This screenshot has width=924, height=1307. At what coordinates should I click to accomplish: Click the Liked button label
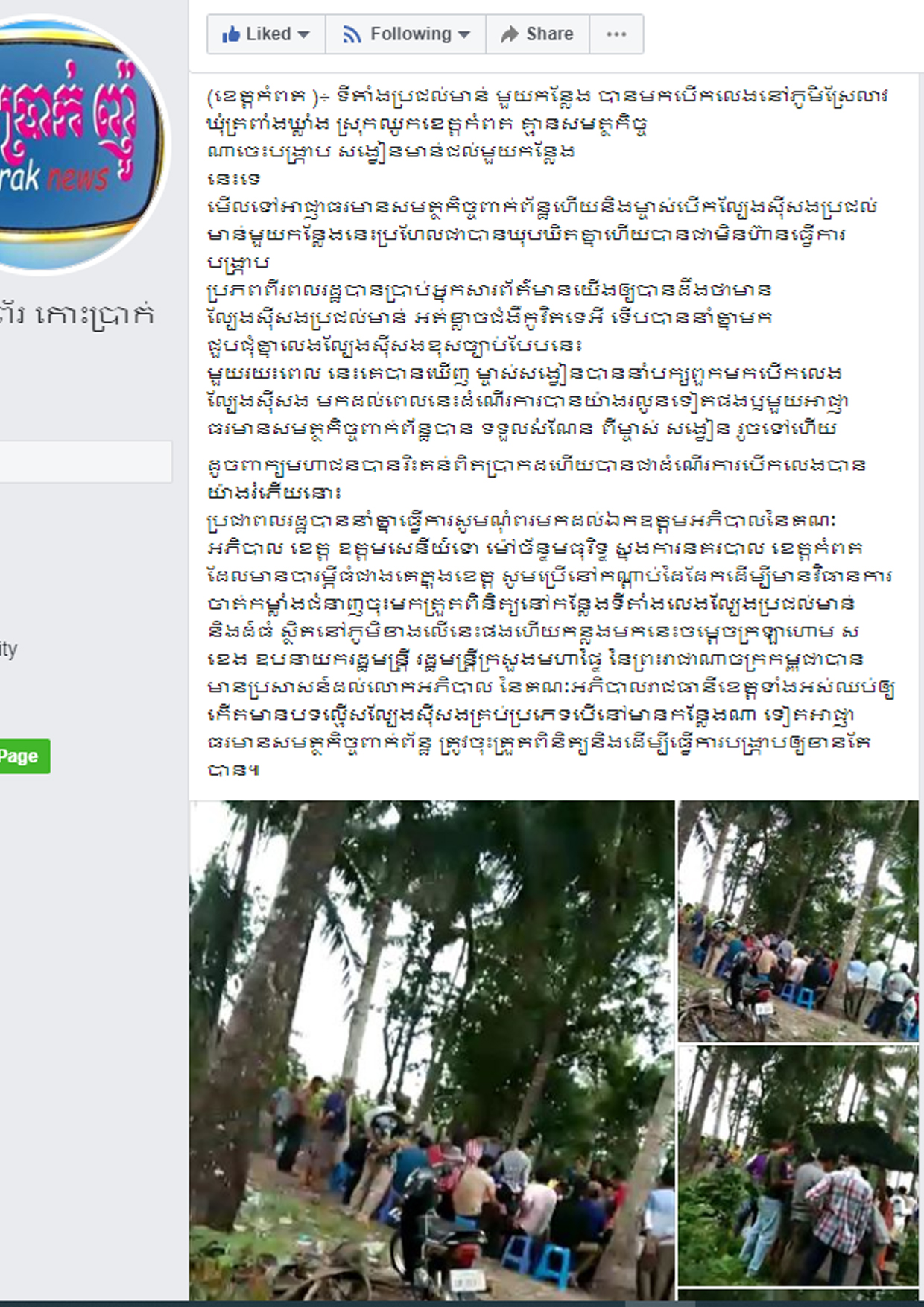pyautogui.click(x=268, y=34)
